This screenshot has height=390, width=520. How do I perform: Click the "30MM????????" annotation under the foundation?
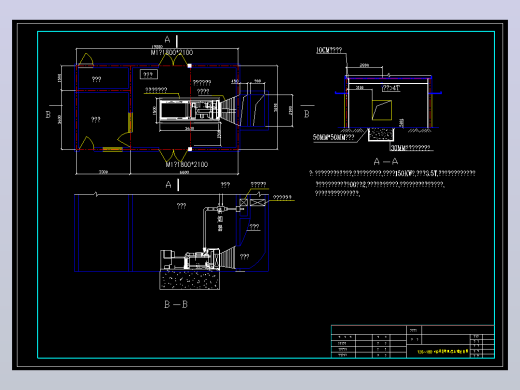[x=411, y=148]
